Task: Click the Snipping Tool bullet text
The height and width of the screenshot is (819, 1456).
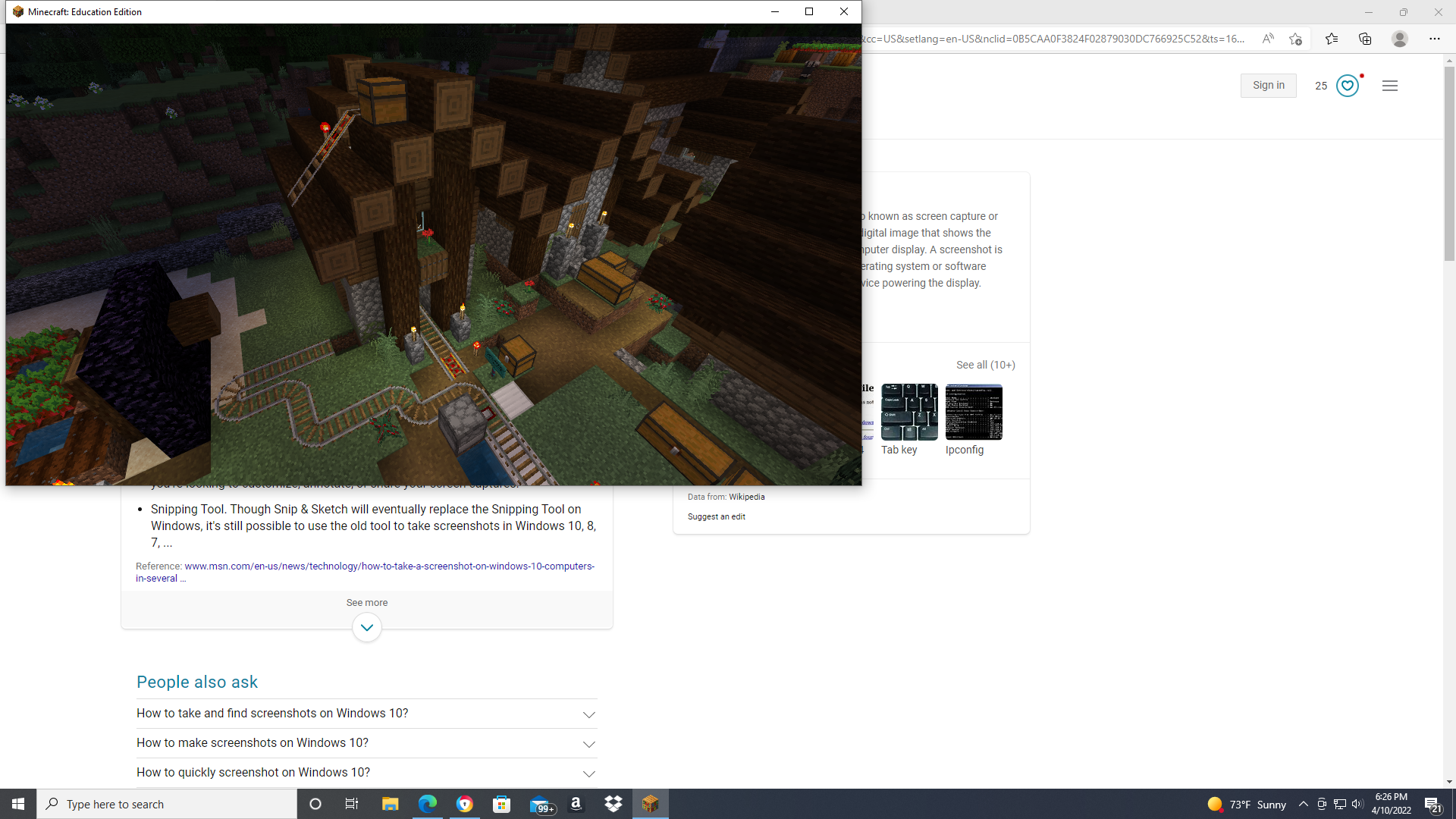Action: 373,526
